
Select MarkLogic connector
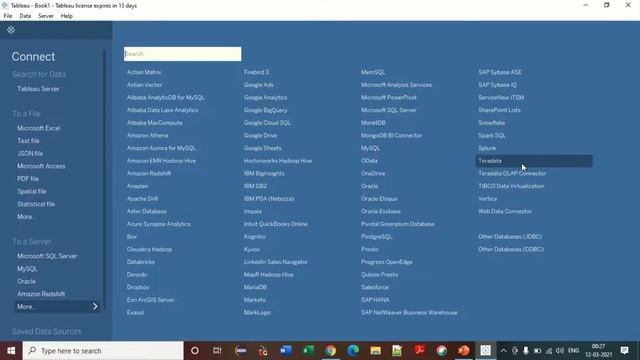click(257, 313)
